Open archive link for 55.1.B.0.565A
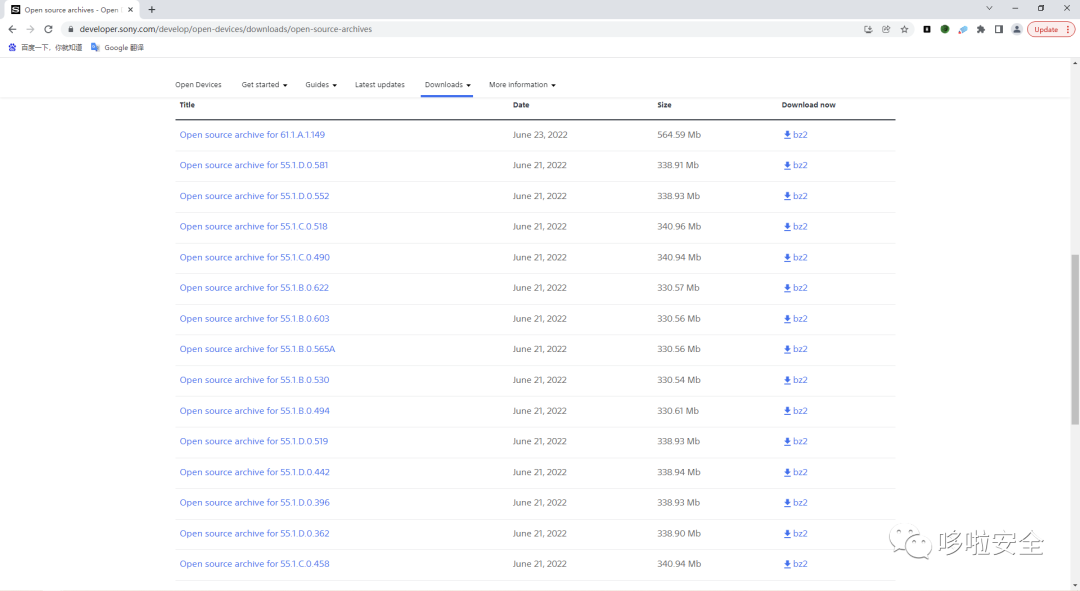The width and height of the screenshot is (1080, 591). (x=257, y=349)
